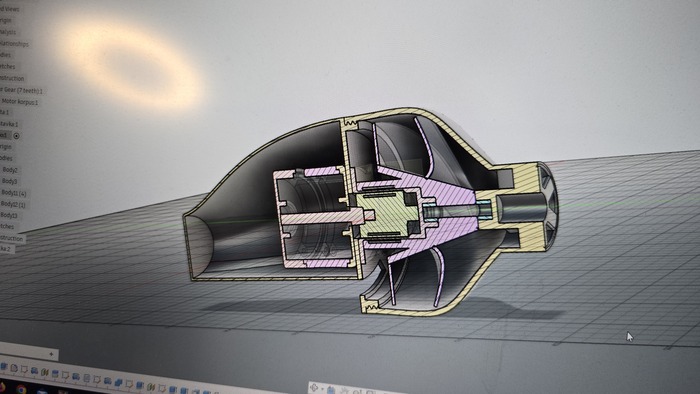
Task: Select Body2 in the browser tree
Action: click(x=10, y=170)
